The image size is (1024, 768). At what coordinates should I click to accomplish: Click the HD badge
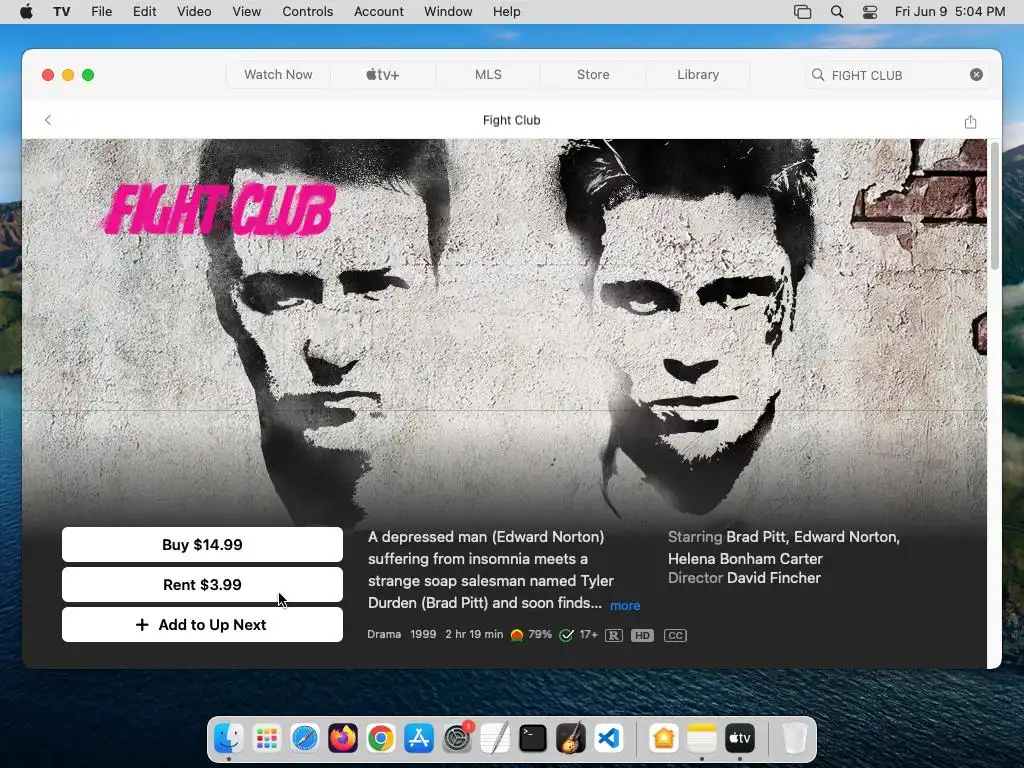pos(642,635)
